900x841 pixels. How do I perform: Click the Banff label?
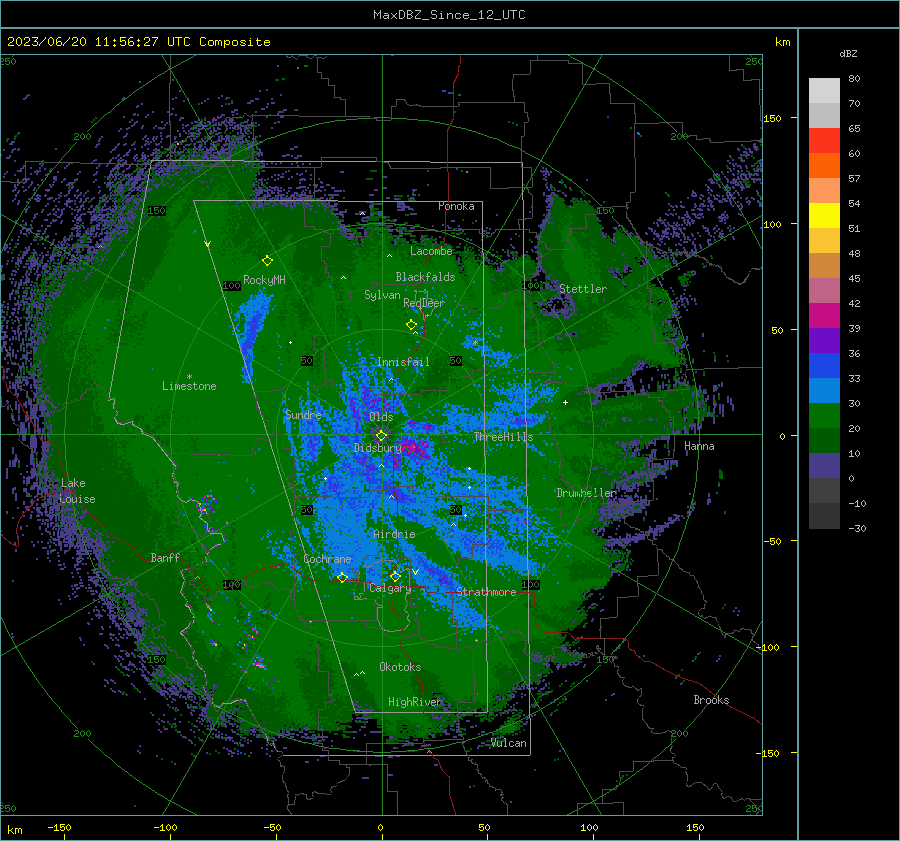click(165, 557)
